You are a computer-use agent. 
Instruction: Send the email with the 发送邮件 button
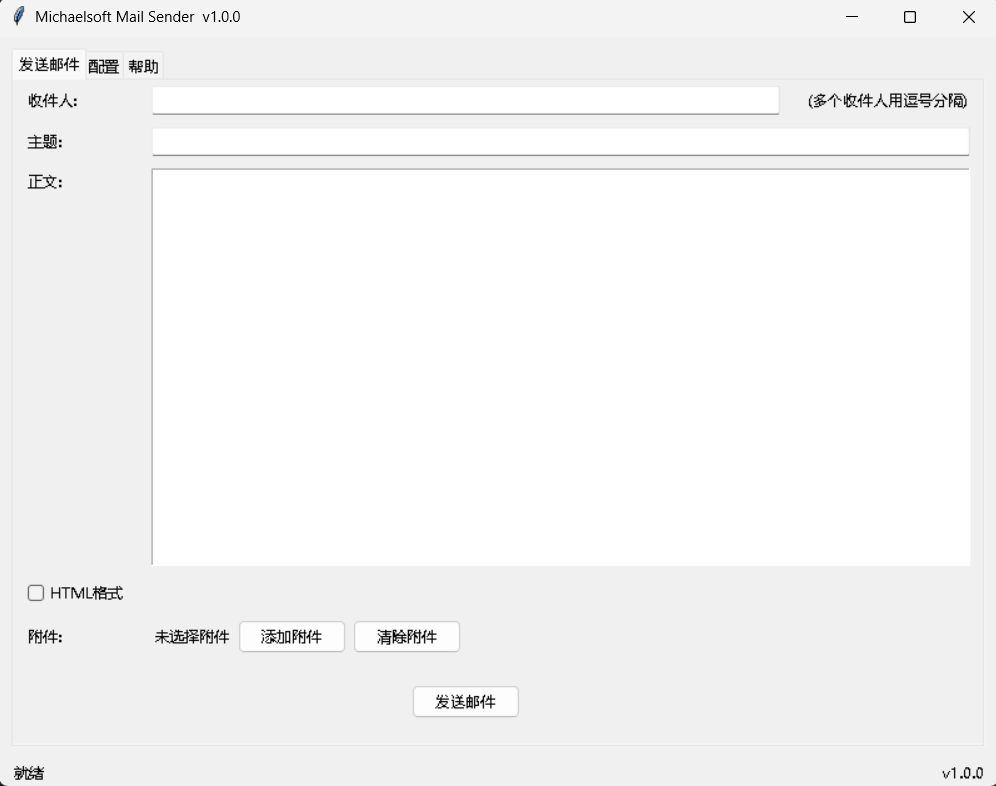click(466, 701)
